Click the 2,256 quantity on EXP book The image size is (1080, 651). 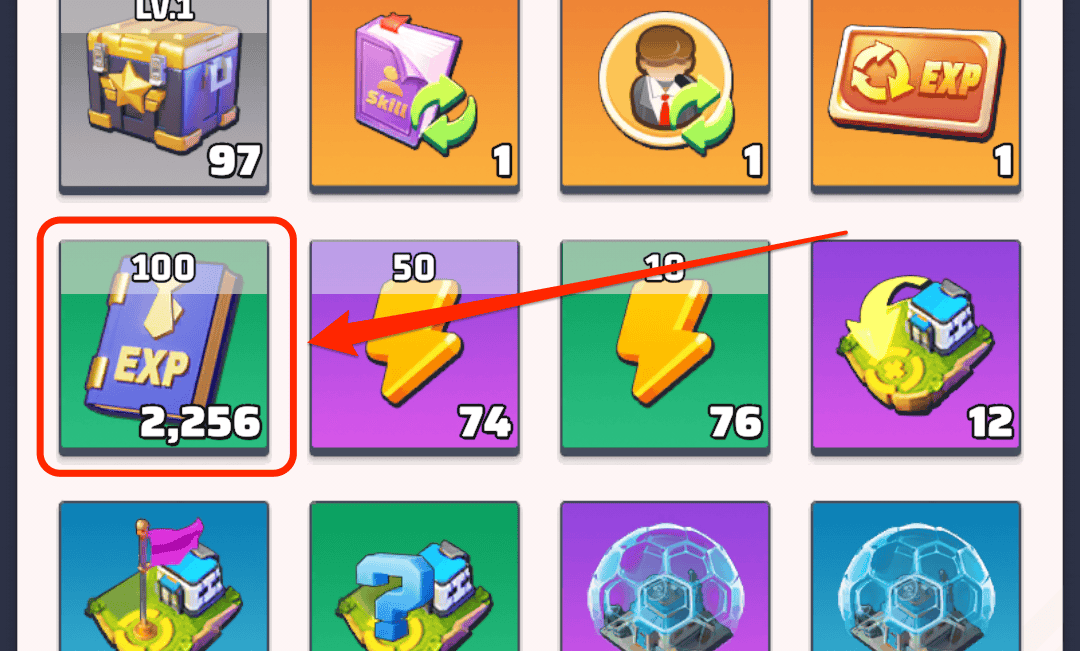[x=200, y=422]
